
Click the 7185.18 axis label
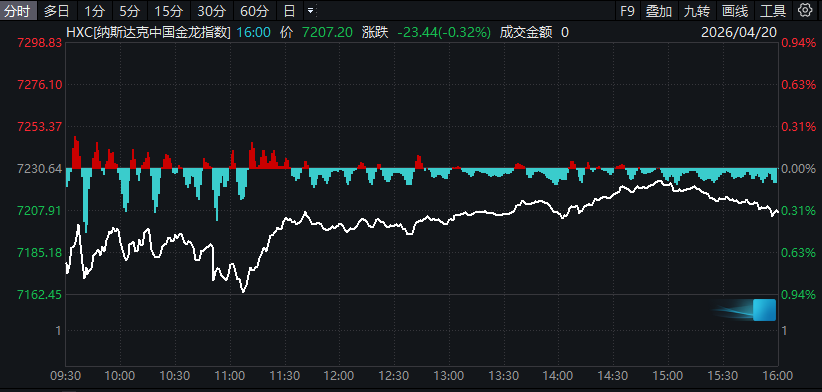[40, 253]
